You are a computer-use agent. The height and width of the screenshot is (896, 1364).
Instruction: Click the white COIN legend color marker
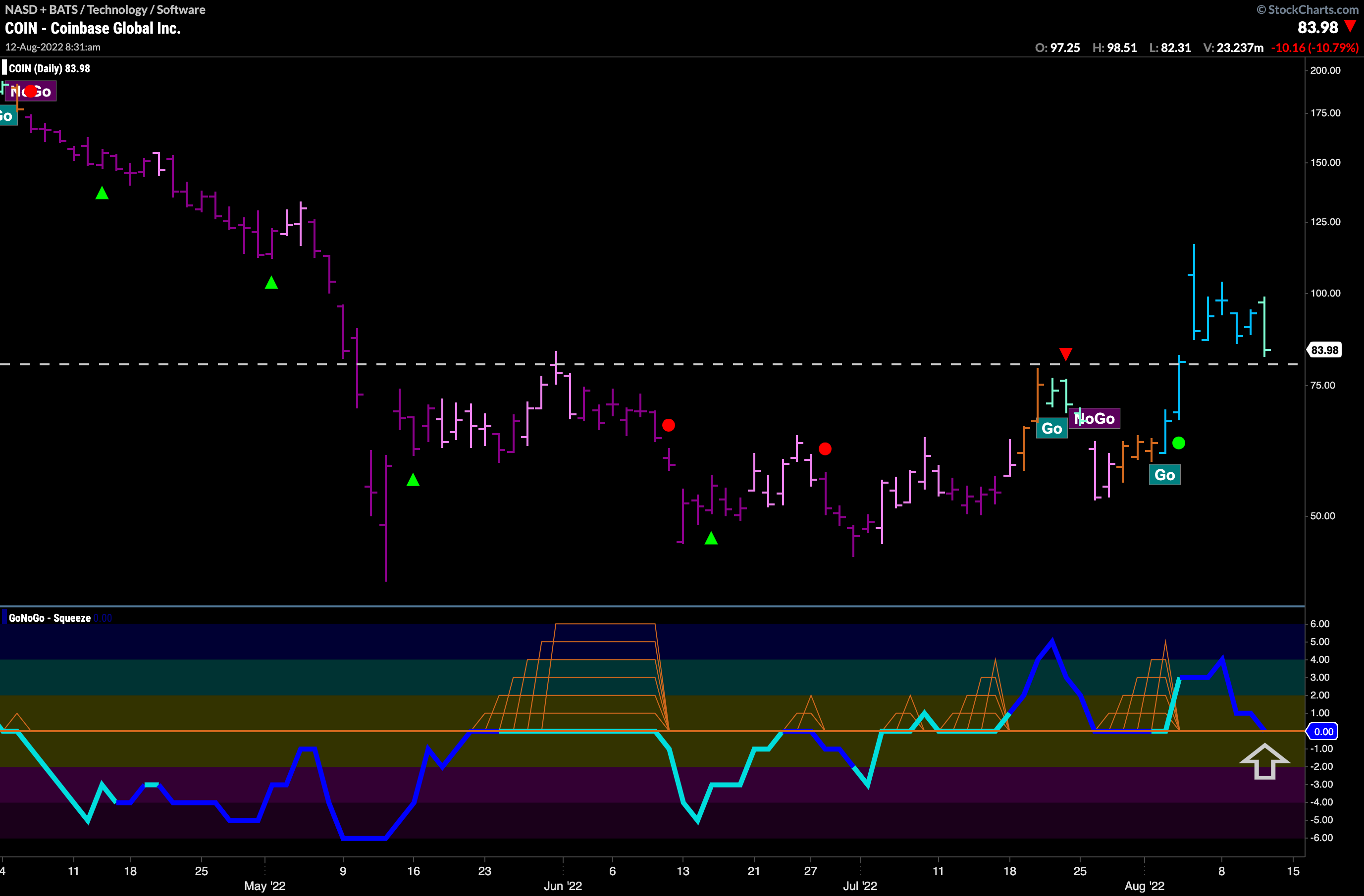[x=4, y=68]
